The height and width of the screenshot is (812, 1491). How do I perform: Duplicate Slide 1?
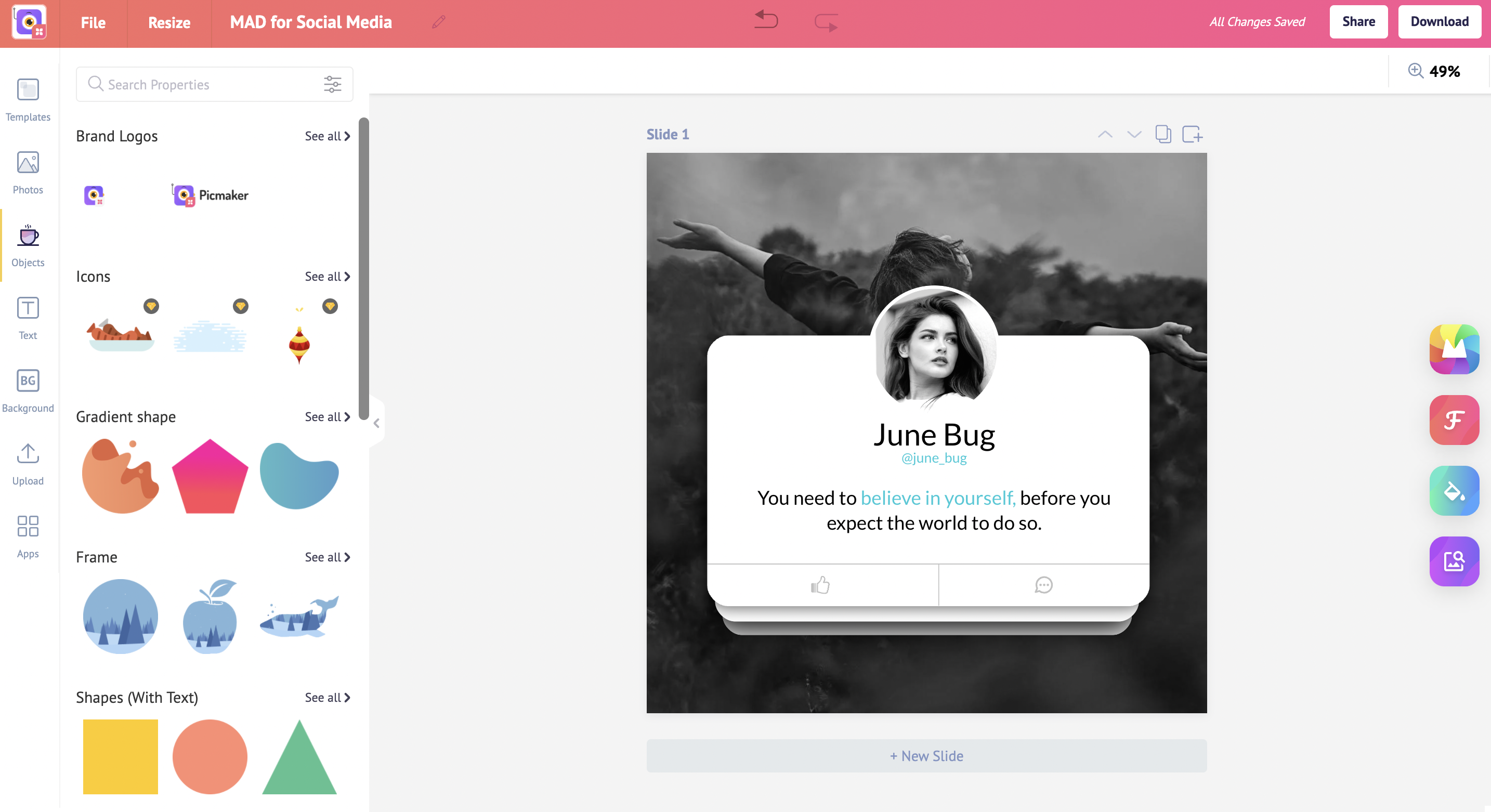coord(1163,134)
